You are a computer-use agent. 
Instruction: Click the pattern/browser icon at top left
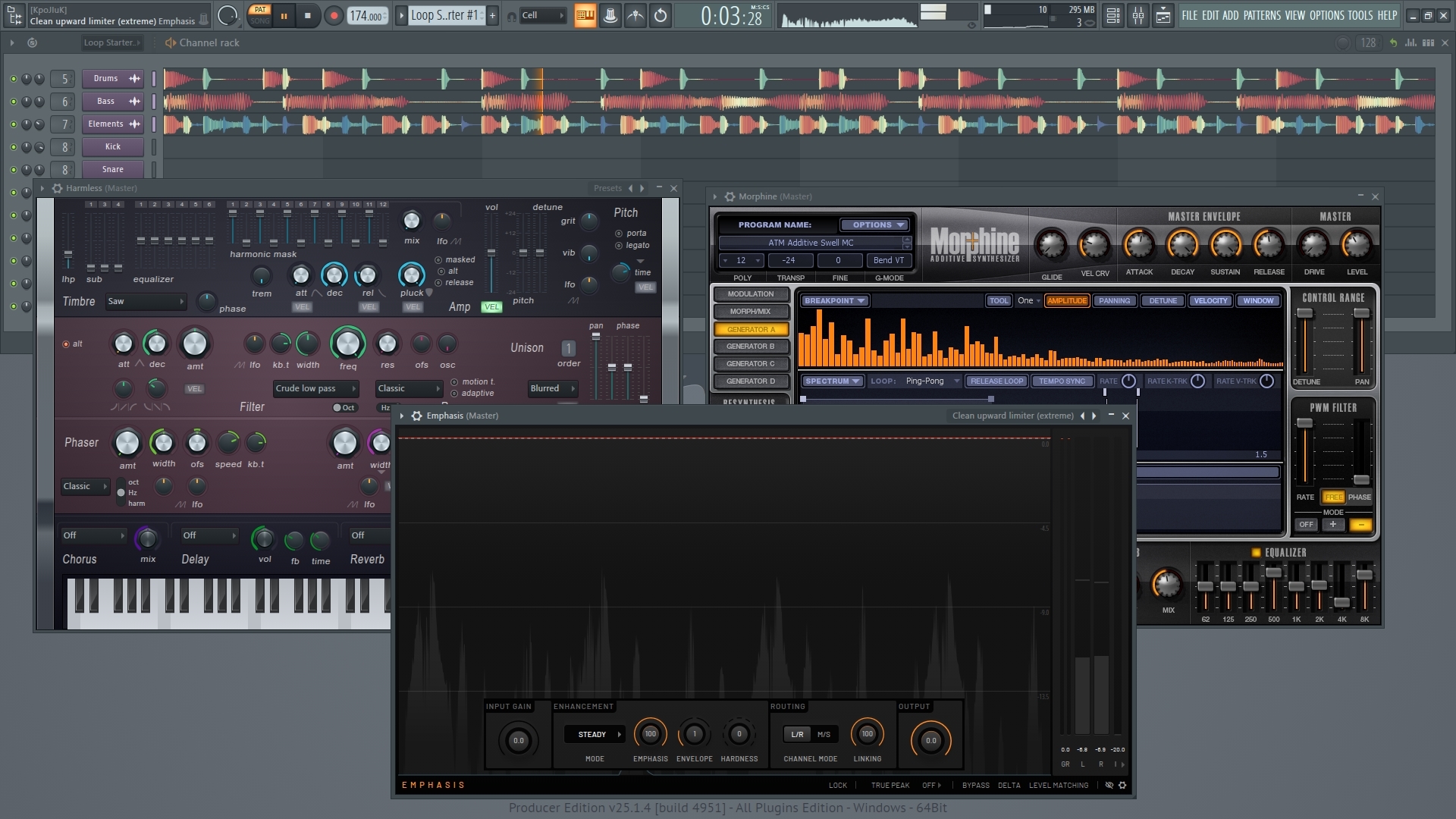tap(14, 15)
